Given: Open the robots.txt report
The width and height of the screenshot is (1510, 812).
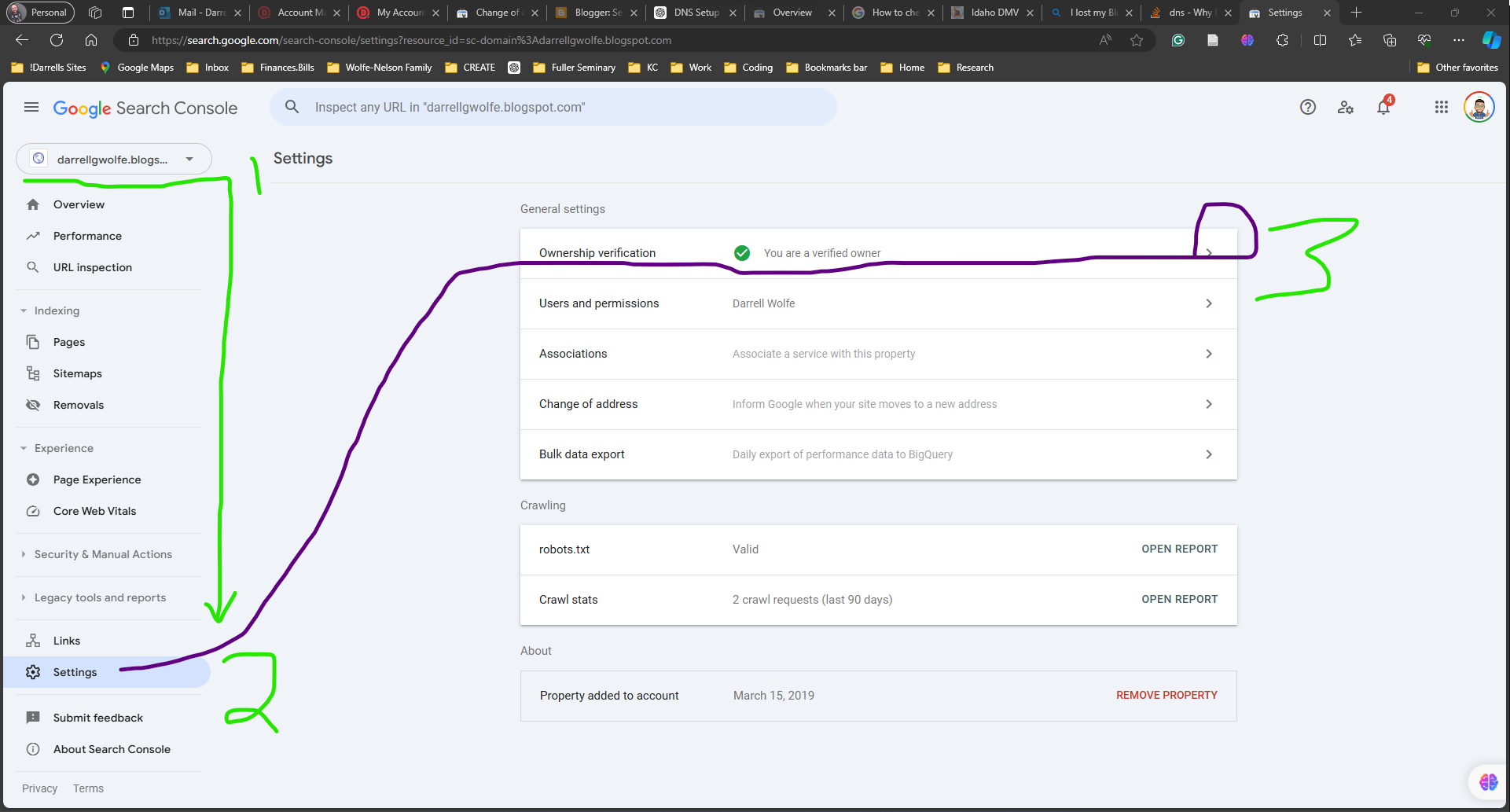Looking at the screenshot, I should [1179, 549].
